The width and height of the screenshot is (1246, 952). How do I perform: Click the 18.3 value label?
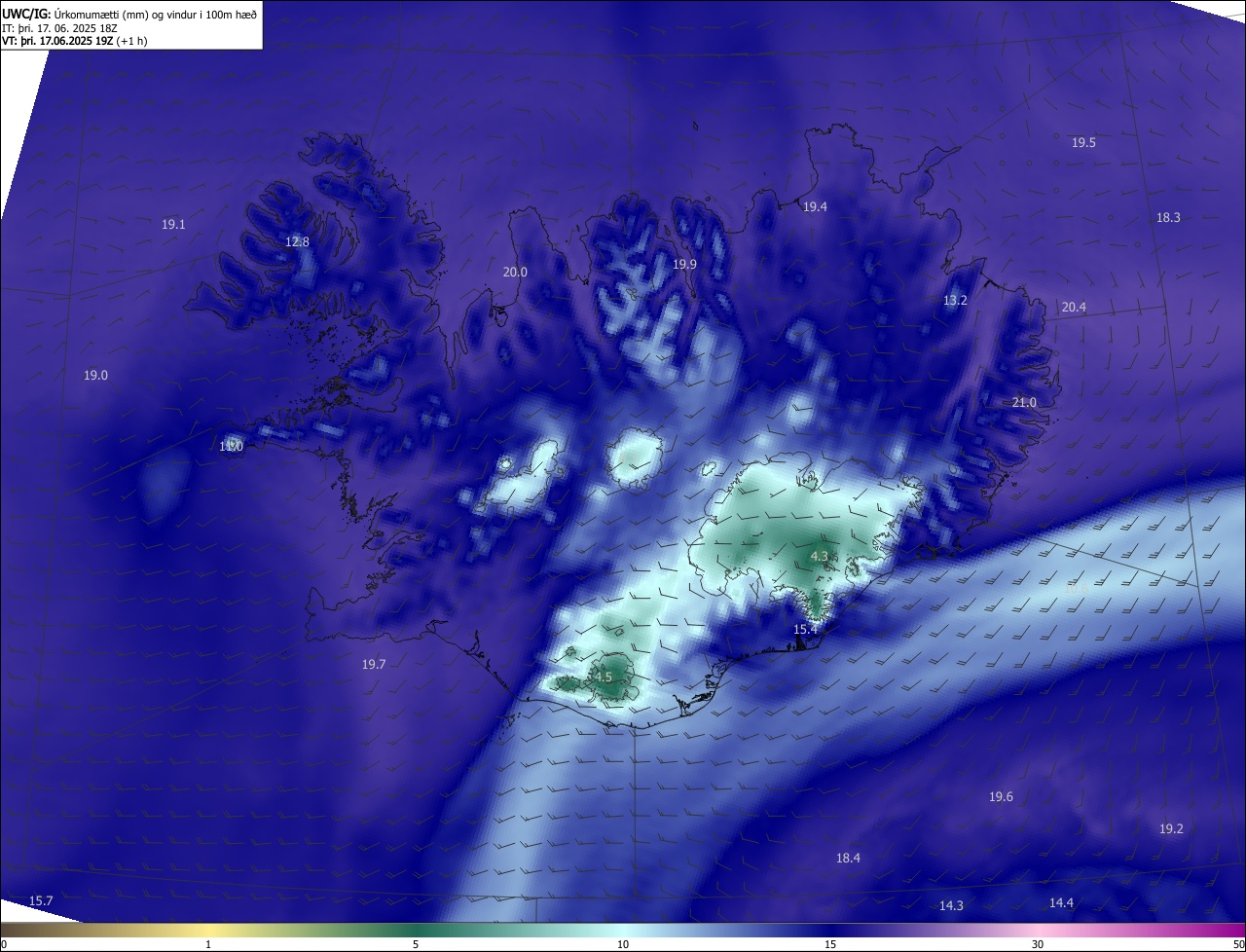click(1168, 218)
